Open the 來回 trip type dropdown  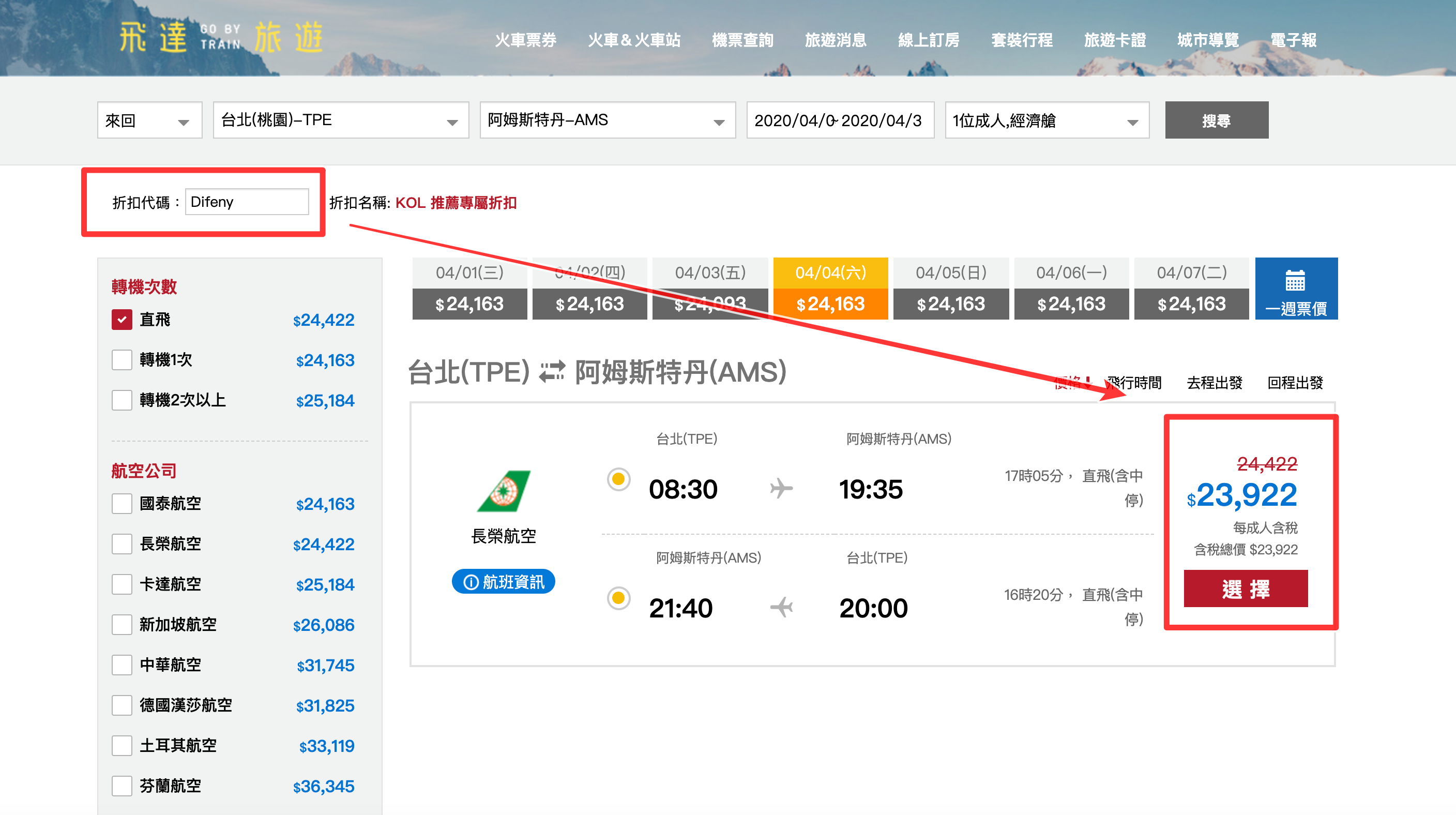click(x=149, y=120)
